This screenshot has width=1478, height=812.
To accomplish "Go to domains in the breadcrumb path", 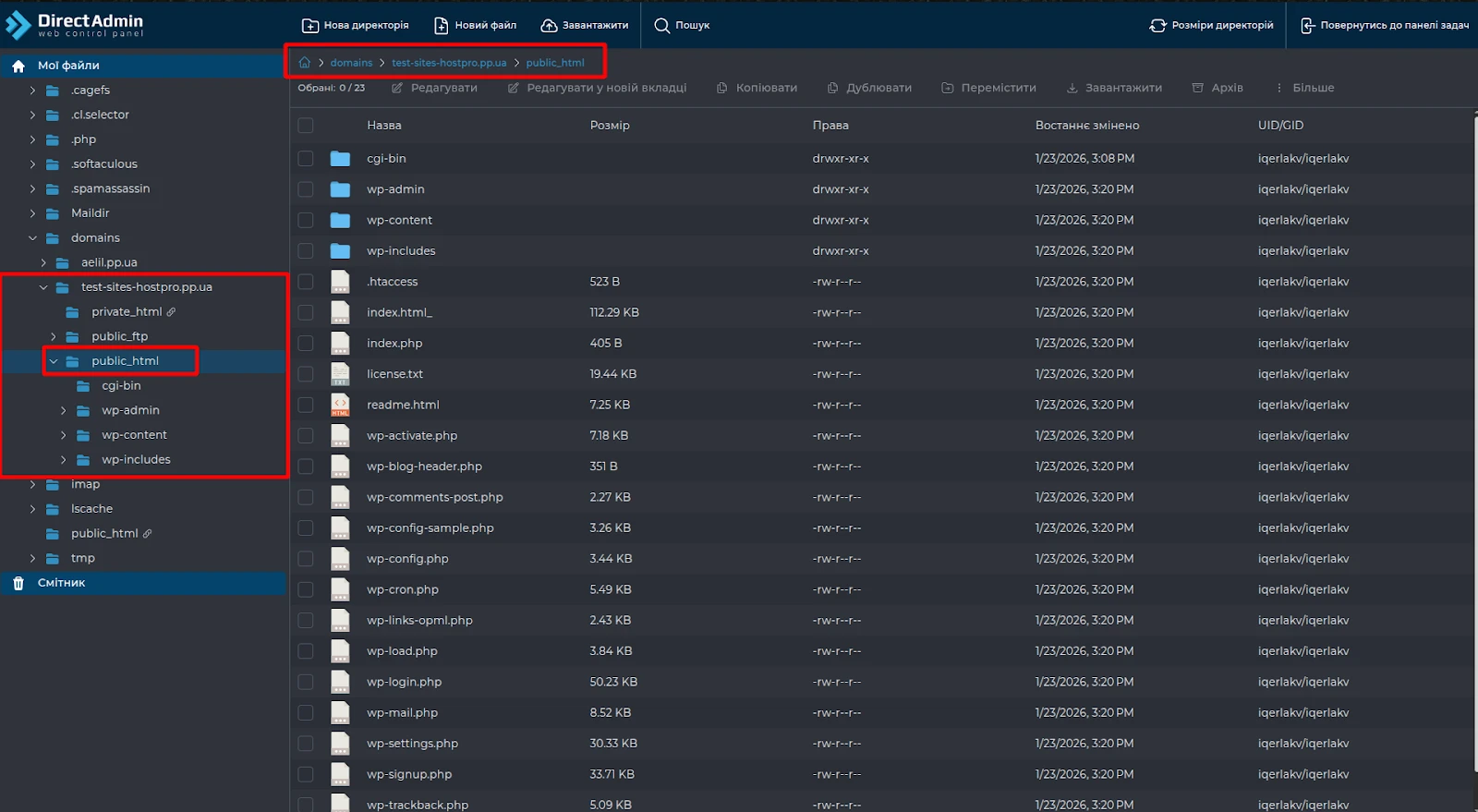I will coord(351,63).
